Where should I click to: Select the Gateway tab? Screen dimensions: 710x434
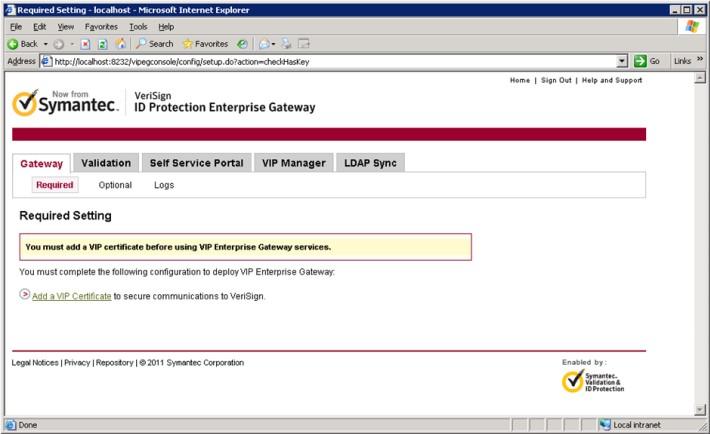pyautogui.click(x=41, y=164)
